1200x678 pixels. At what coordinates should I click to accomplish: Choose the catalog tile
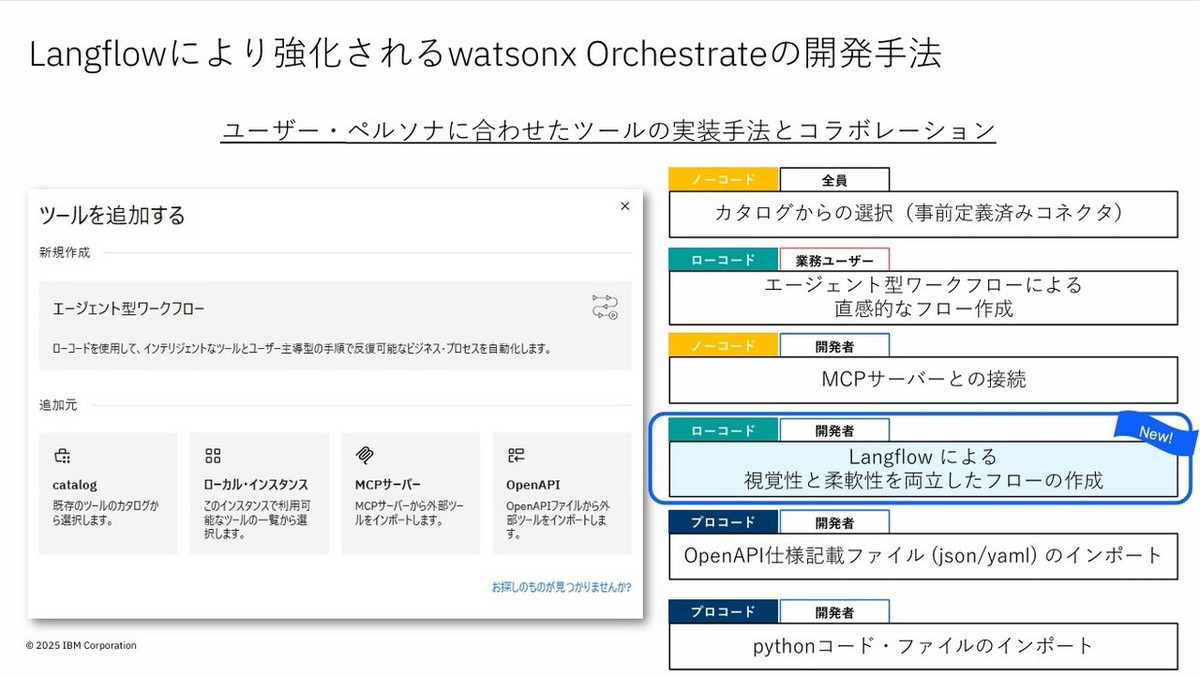tap(108, 493)
